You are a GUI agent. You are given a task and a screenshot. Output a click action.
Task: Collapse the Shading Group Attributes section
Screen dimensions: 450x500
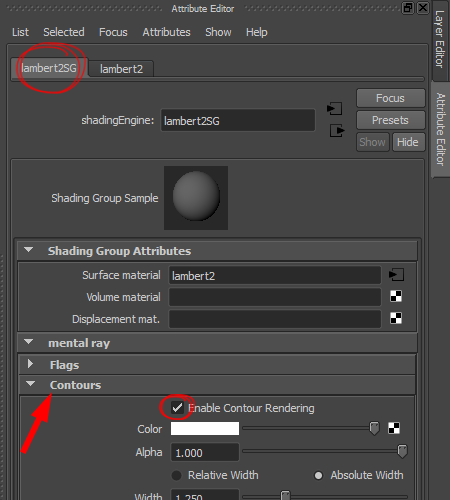point(29,250)
